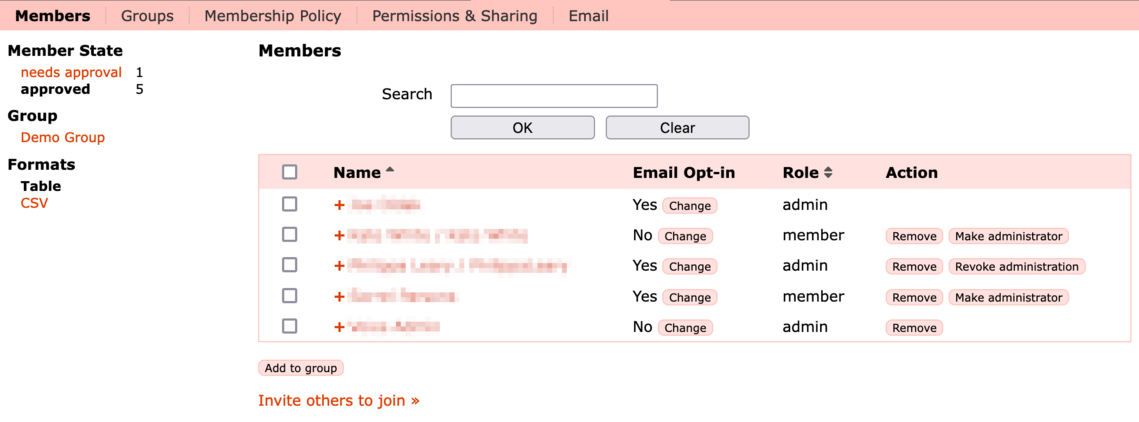
Task: Sort members by Role column arrows
Action: (x=828, y=173)
